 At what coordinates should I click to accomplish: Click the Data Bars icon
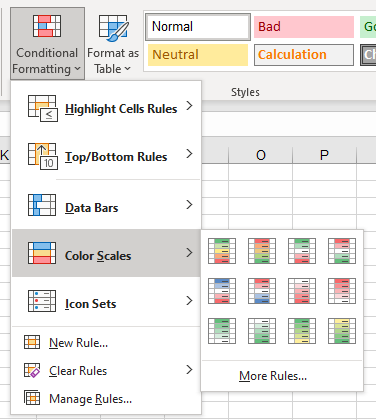click(42, 205)
